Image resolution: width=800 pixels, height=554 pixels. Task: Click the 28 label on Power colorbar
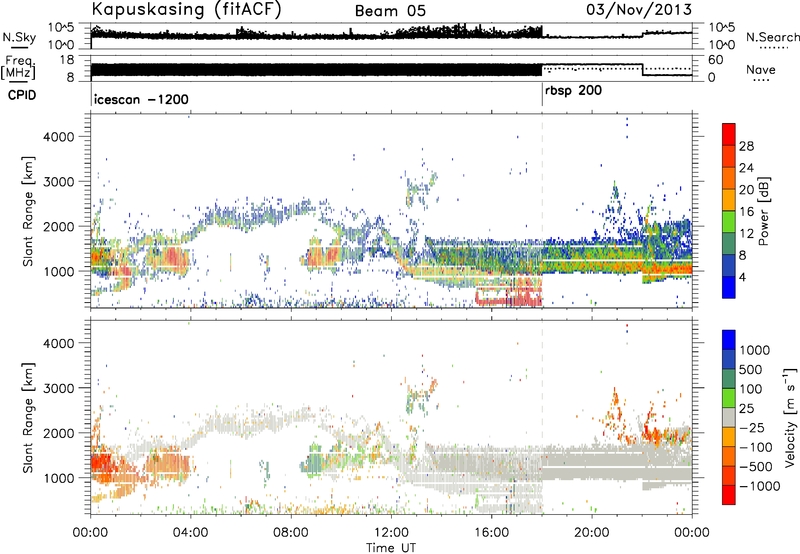(x=746, y=146)
